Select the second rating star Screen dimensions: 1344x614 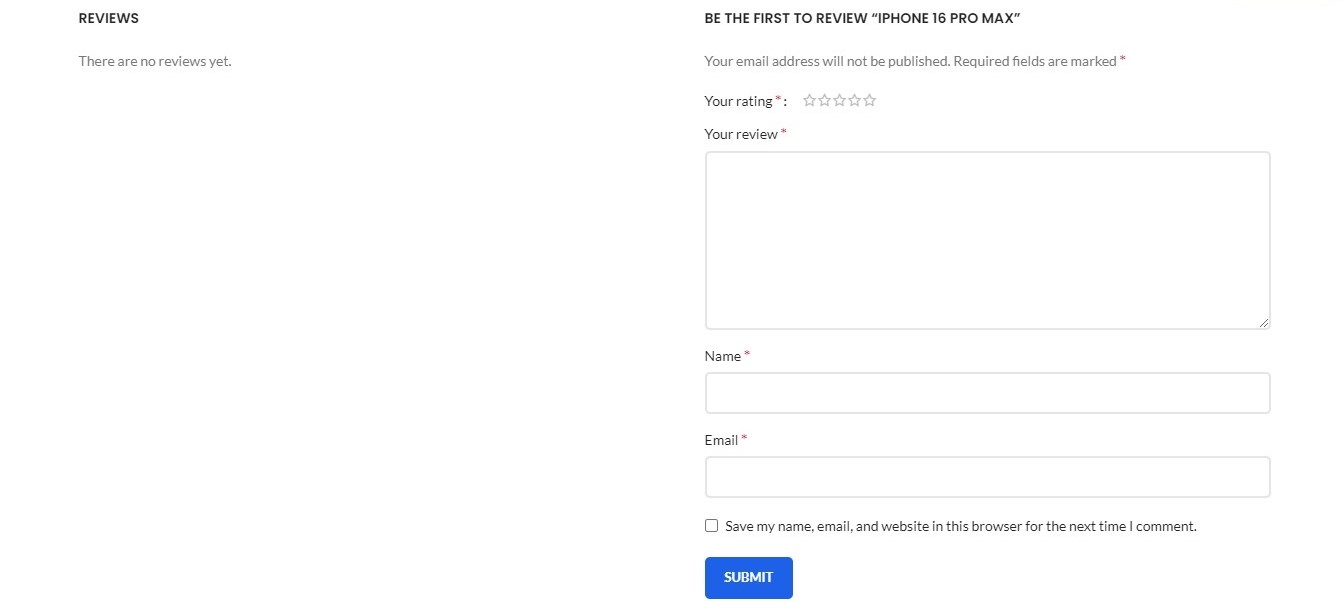[x=824, y=100]
